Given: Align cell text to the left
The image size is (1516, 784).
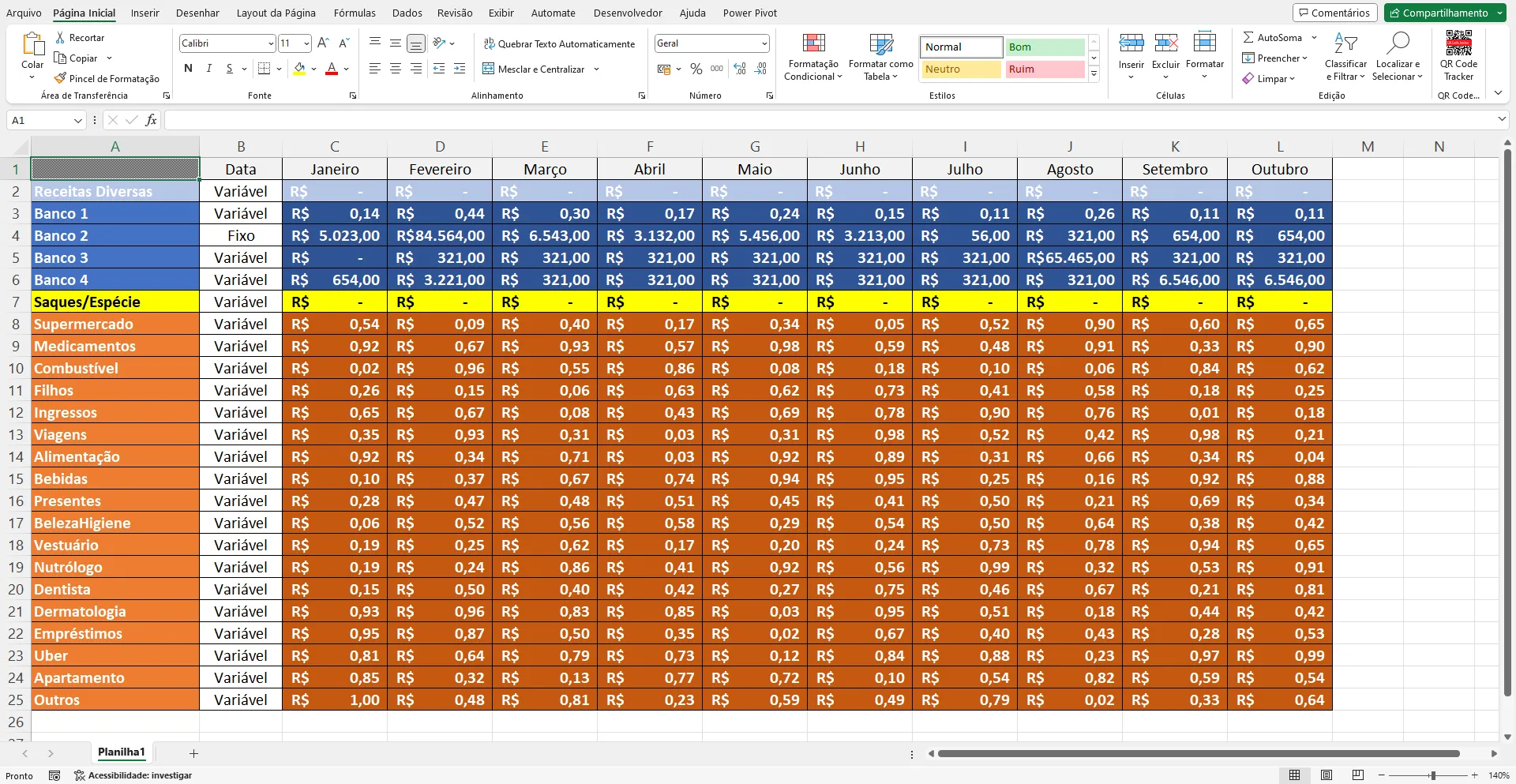Looking at the screenshot, I should point(375,69).
